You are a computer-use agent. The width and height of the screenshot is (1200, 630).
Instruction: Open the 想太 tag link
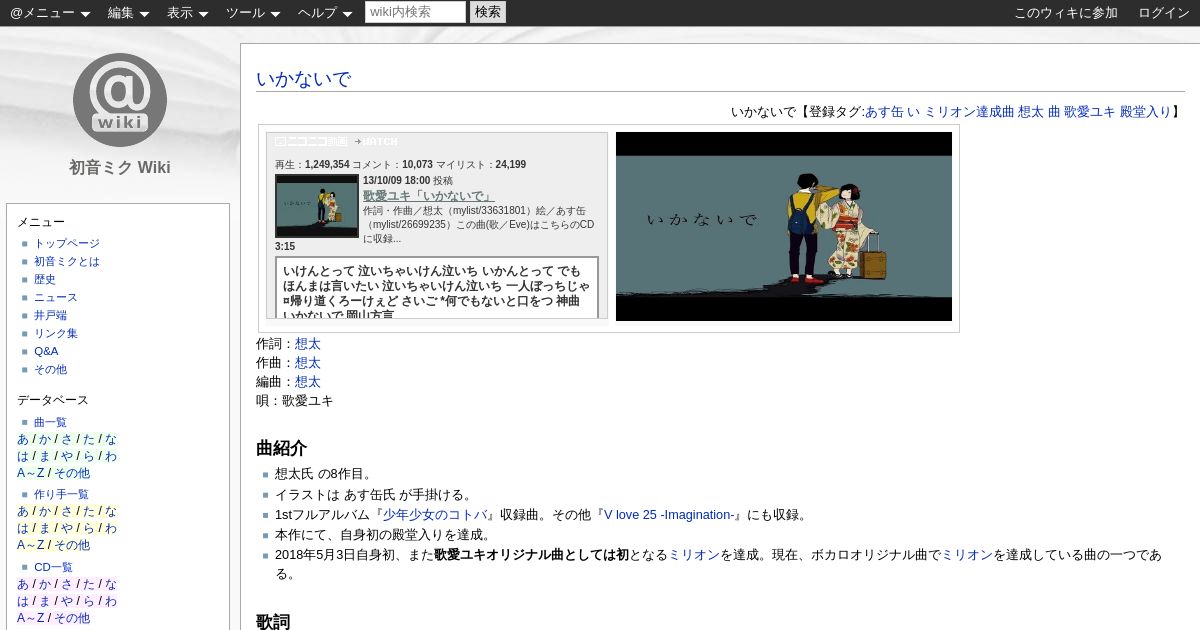1030,112
